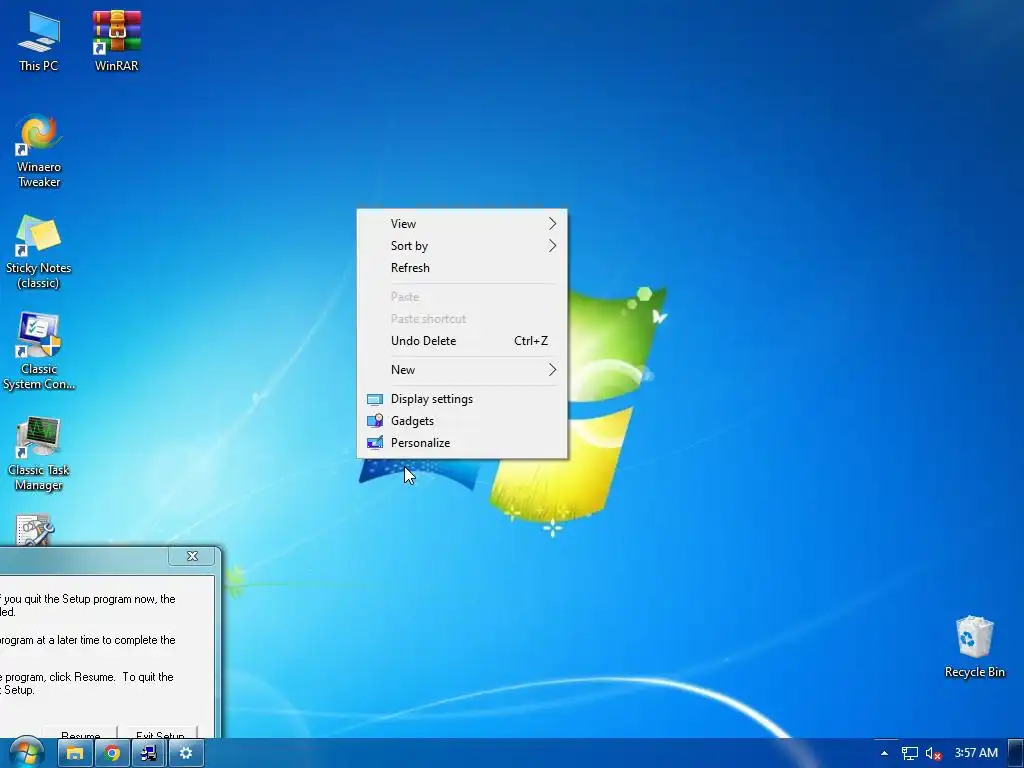
Task: Open Display settings from the context menu
Action: point(462,399)
